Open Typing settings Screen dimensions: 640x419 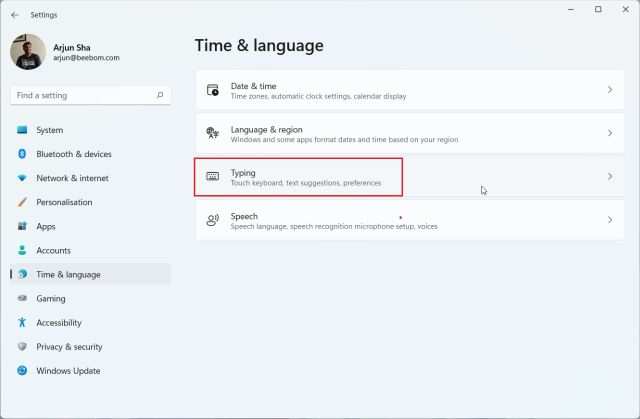click(410, 177)
